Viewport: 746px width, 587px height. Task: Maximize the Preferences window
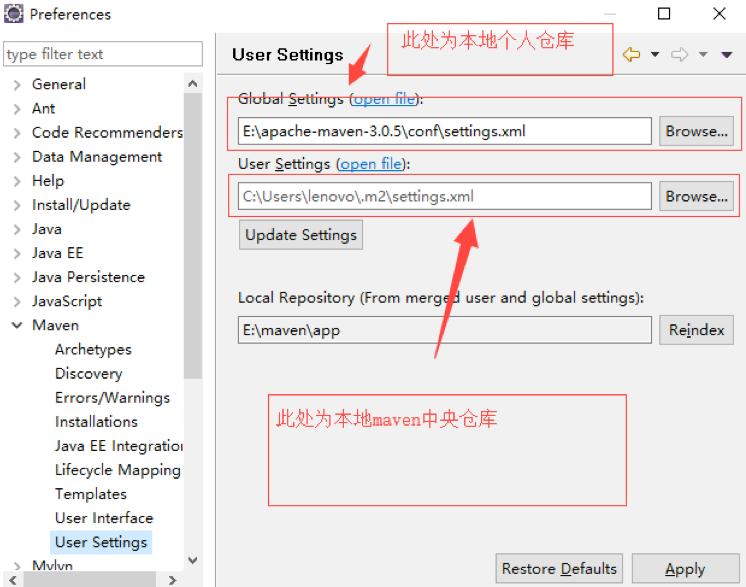[x=664, y=13]
